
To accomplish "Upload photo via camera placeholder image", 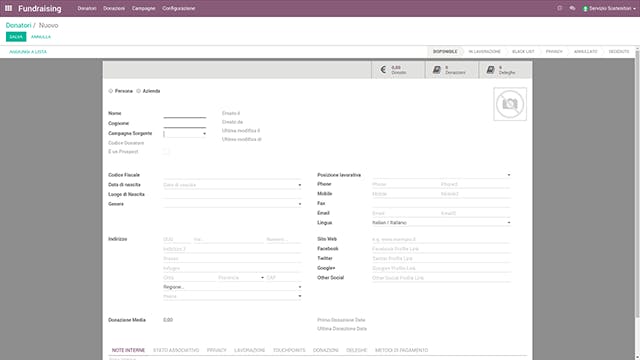I will pos(510,104).
